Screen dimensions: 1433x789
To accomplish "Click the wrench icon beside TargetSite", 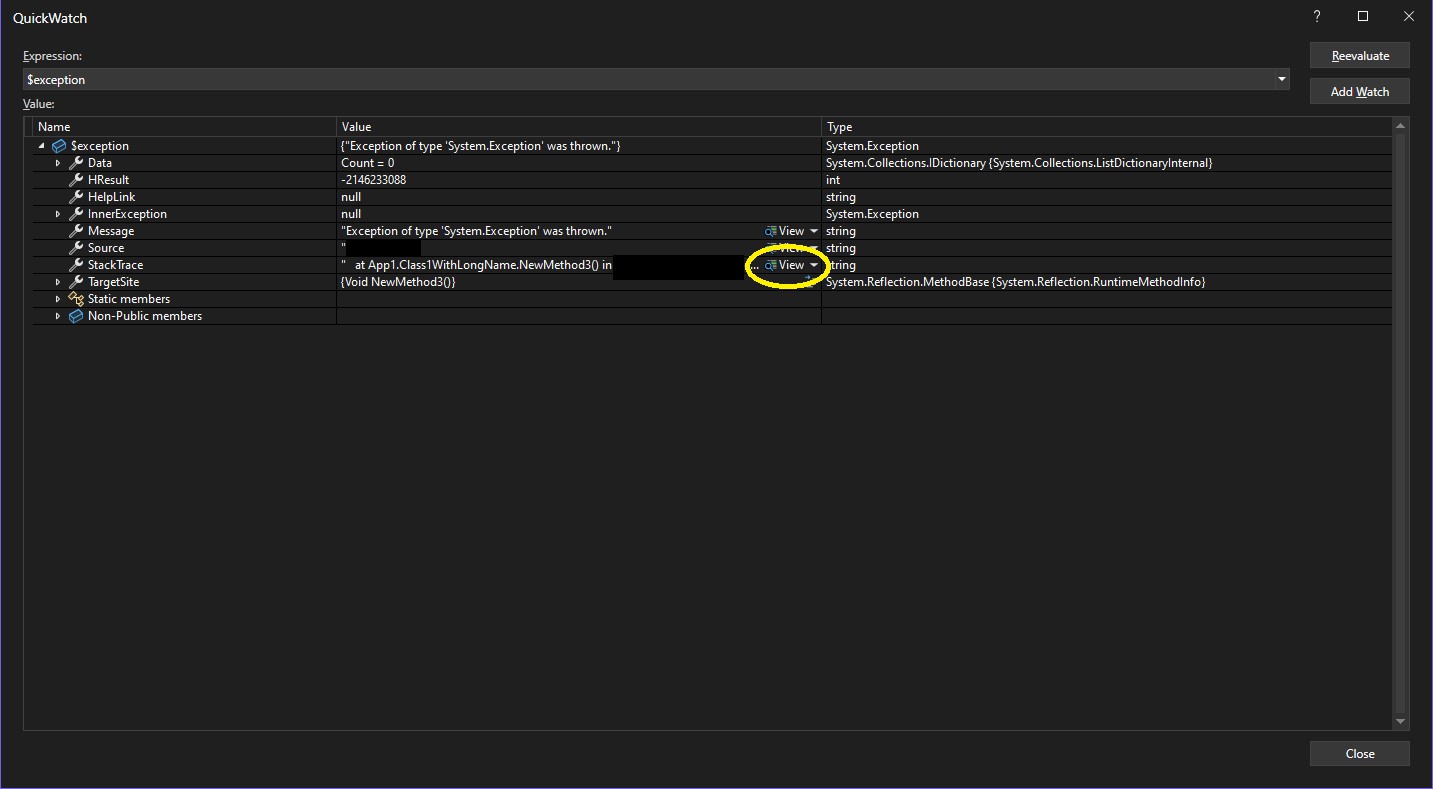I will (x=76, y=282).
